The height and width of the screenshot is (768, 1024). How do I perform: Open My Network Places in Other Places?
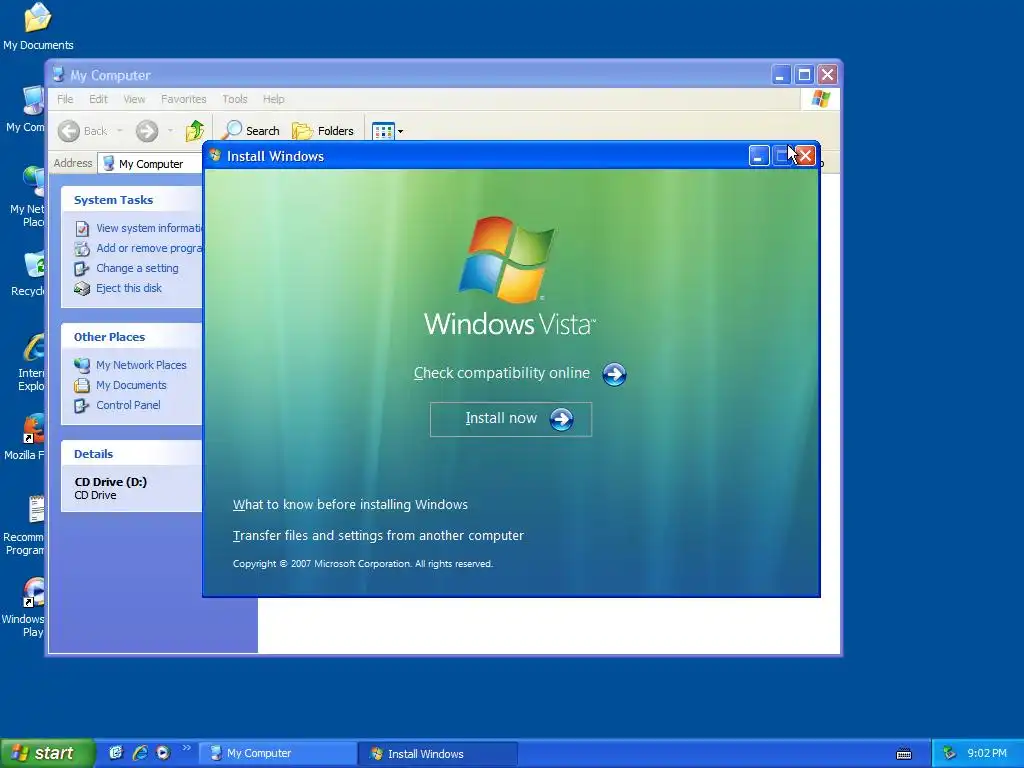(x=141, y=365)
